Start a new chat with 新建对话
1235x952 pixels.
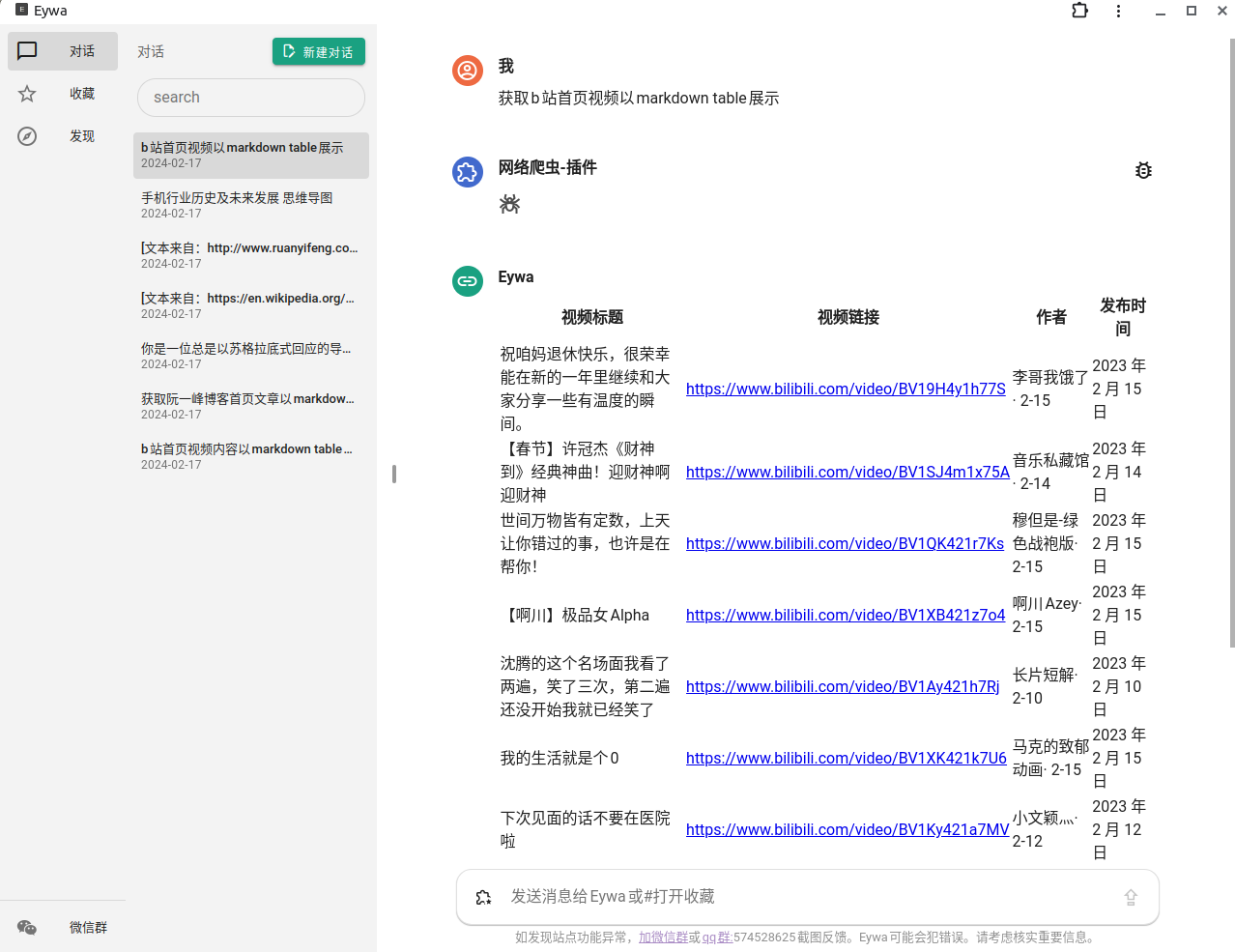click(x=319, y=51)
